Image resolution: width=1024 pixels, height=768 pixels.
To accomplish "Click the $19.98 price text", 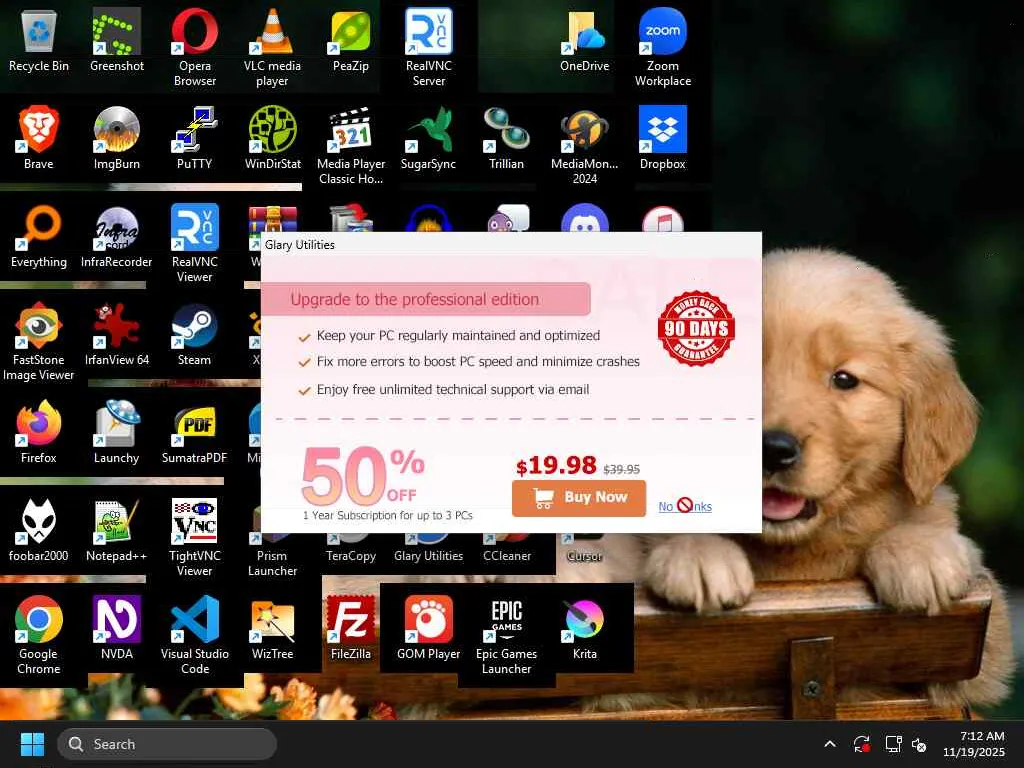I will (x=556, y=466).
